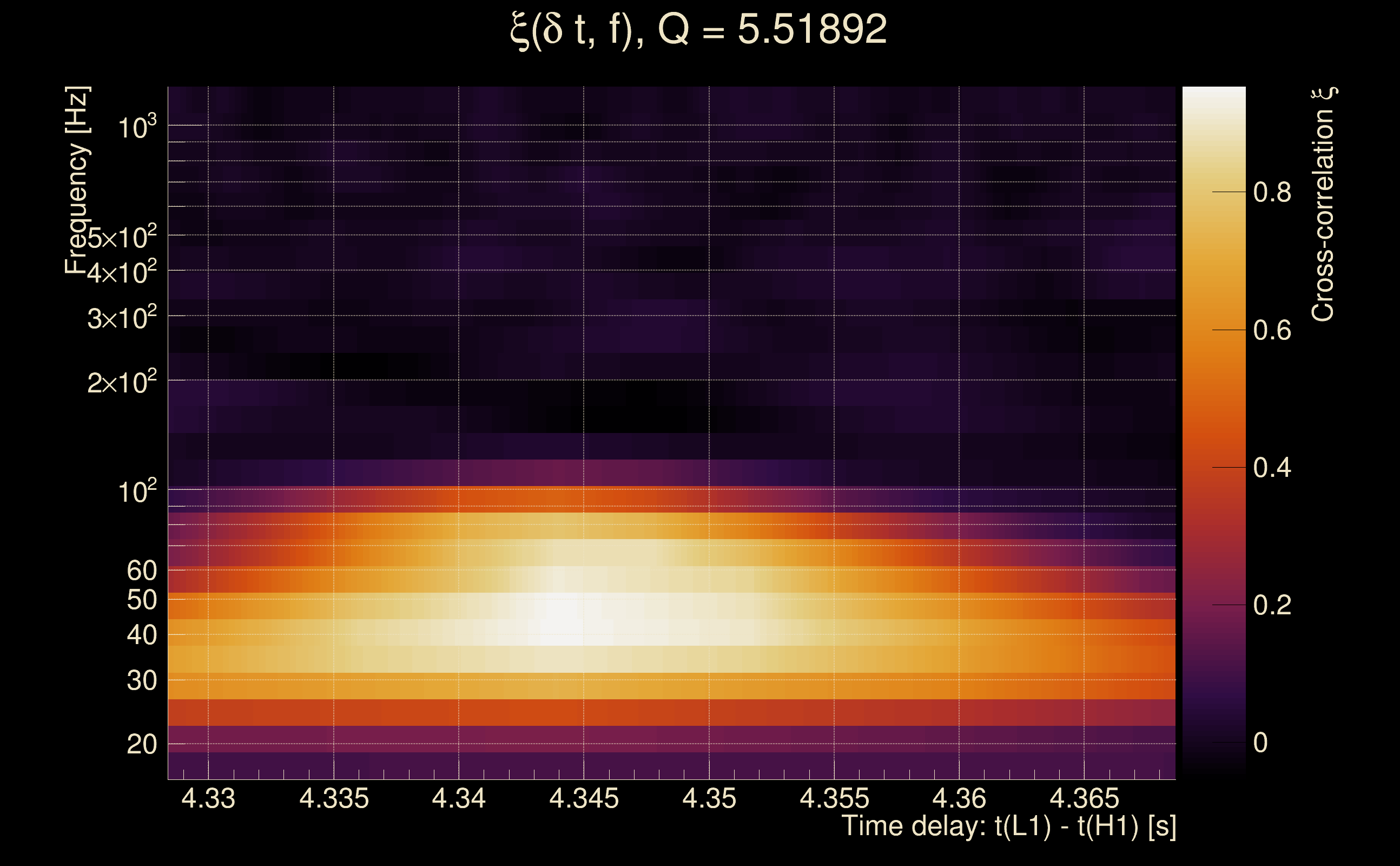Click the plot title showing Q = 5.51892
Viewport: 1400px width, 866px height.
tap(698, 30)
